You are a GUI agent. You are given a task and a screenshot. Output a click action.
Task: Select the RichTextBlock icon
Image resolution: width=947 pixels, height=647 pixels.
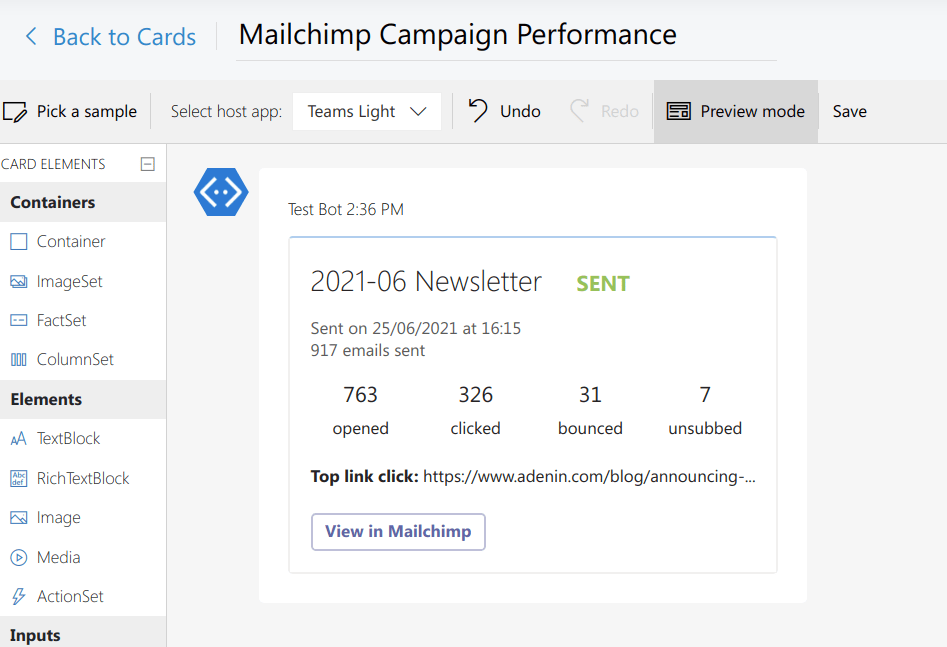point(19,478)
